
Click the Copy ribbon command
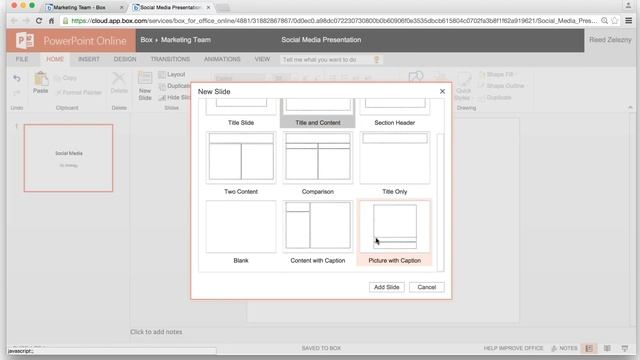tap(65, 78)
